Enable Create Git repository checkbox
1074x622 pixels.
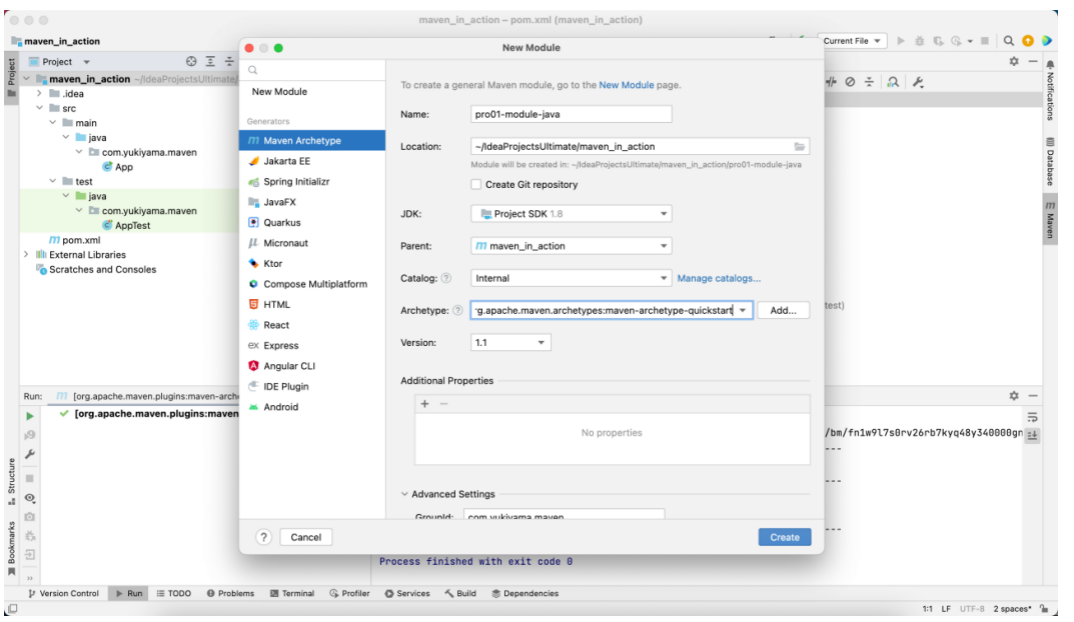(x=476, y=184)
